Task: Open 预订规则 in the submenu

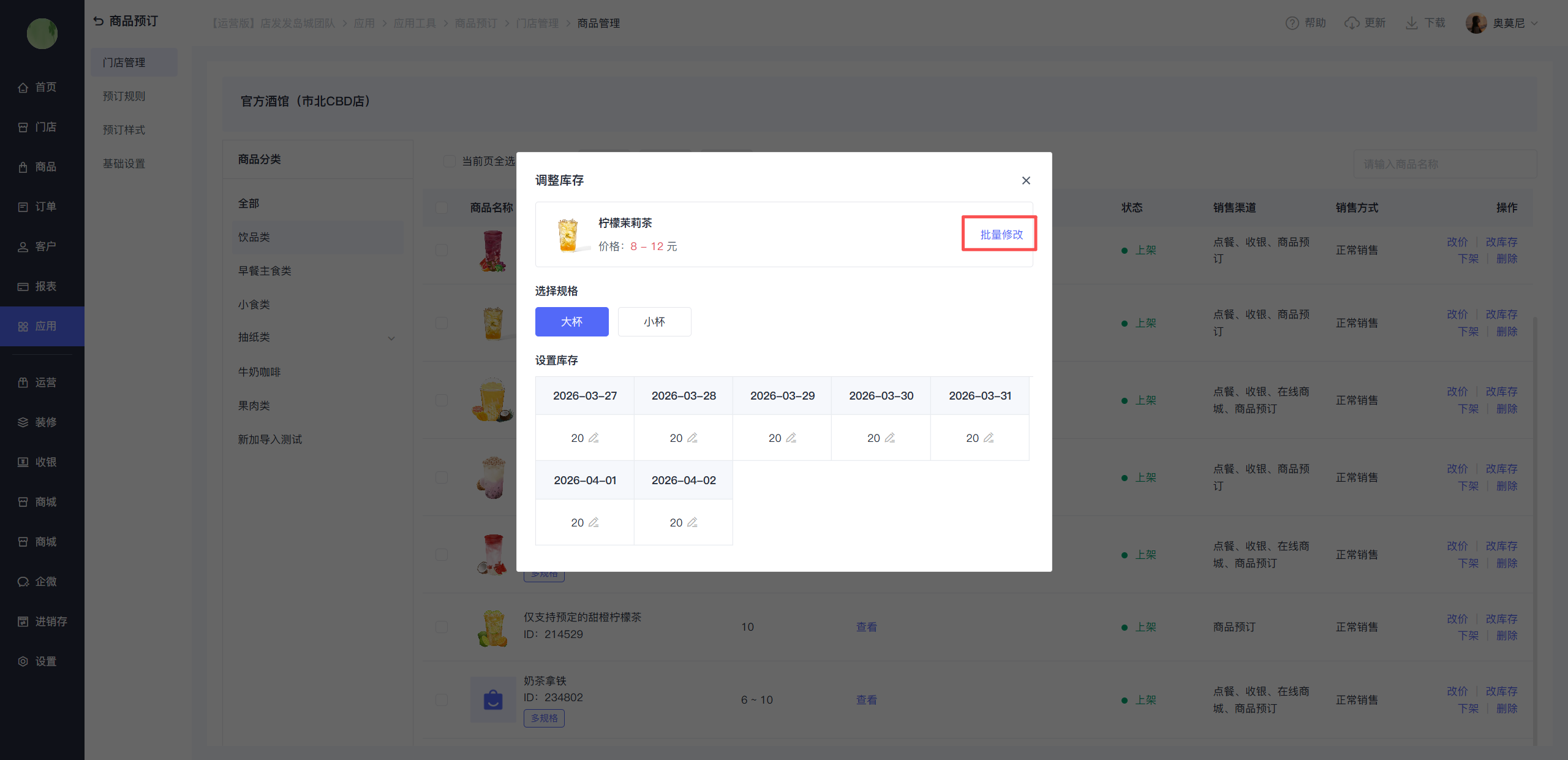Action: point(124,96)
